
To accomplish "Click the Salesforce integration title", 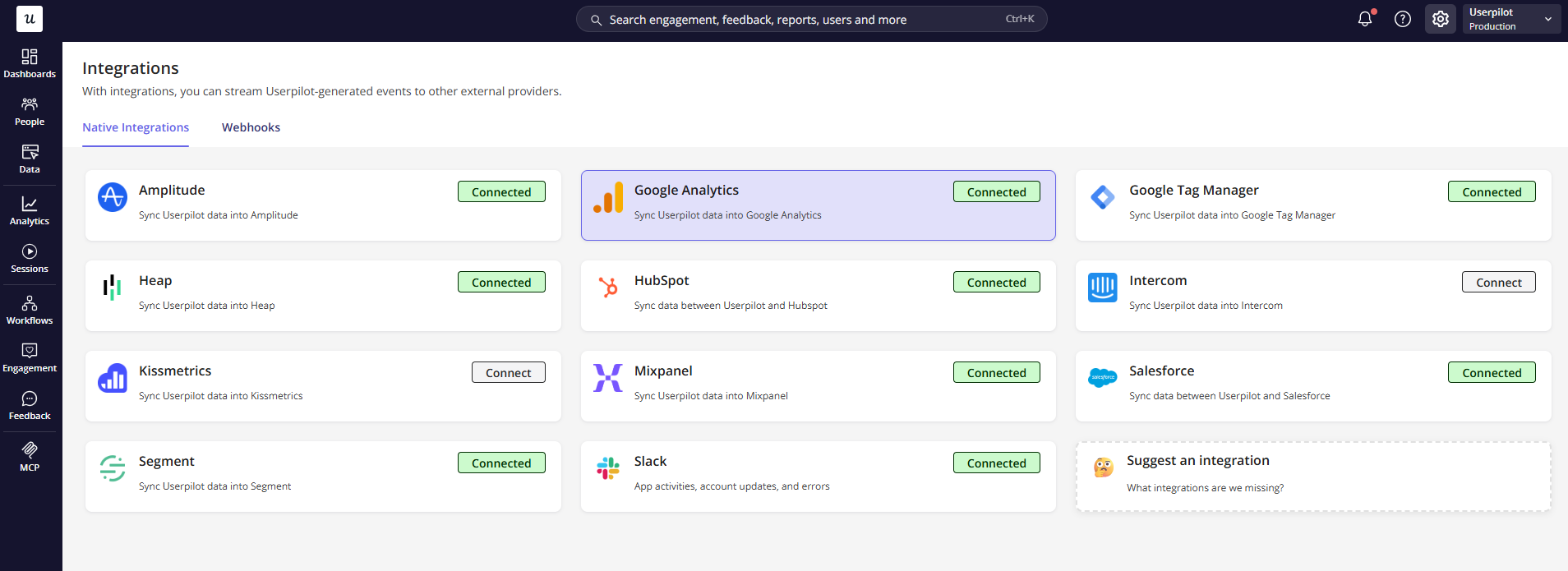I will 1161,371.
